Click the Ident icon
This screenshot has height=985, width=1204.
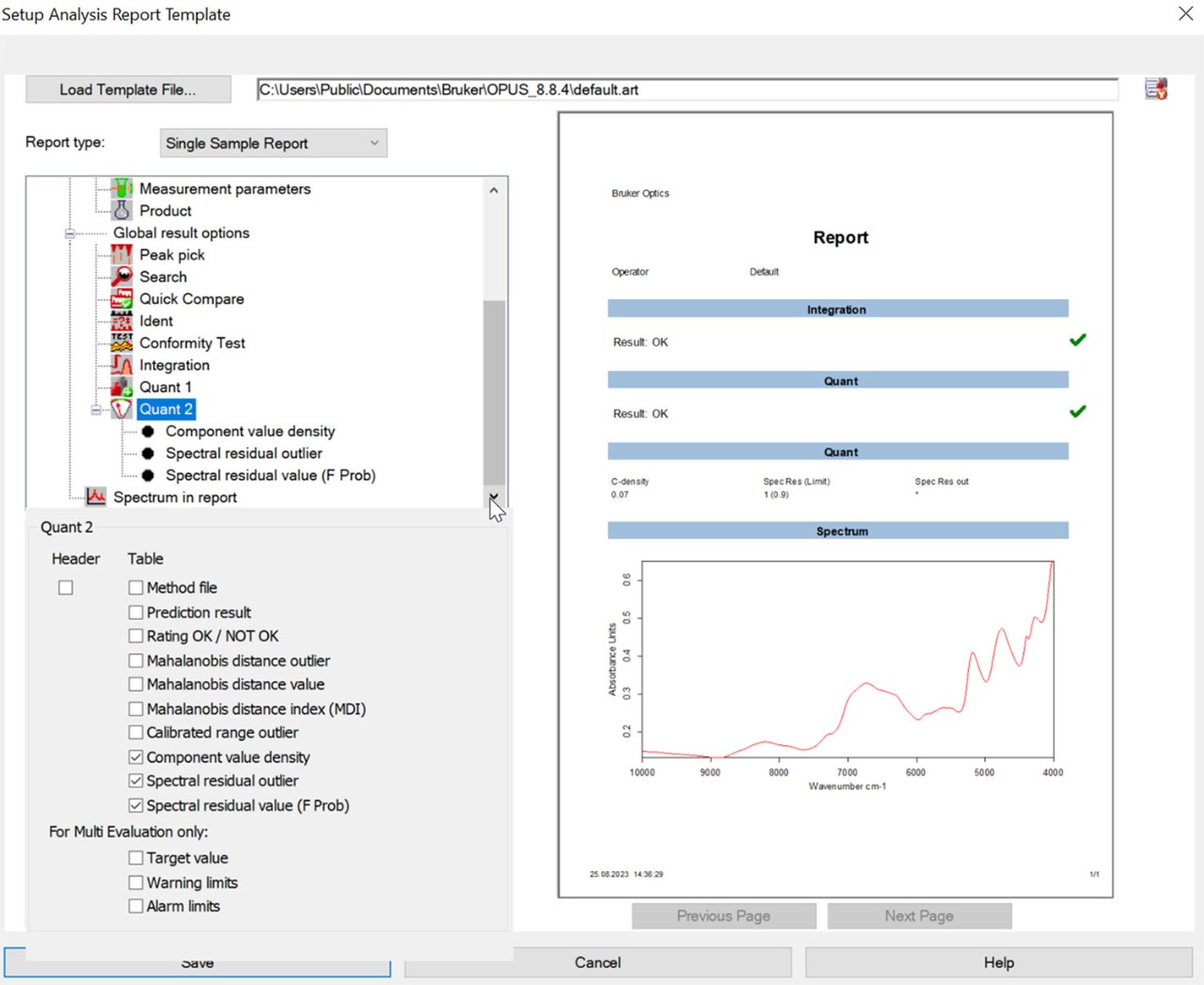[121, 321]
